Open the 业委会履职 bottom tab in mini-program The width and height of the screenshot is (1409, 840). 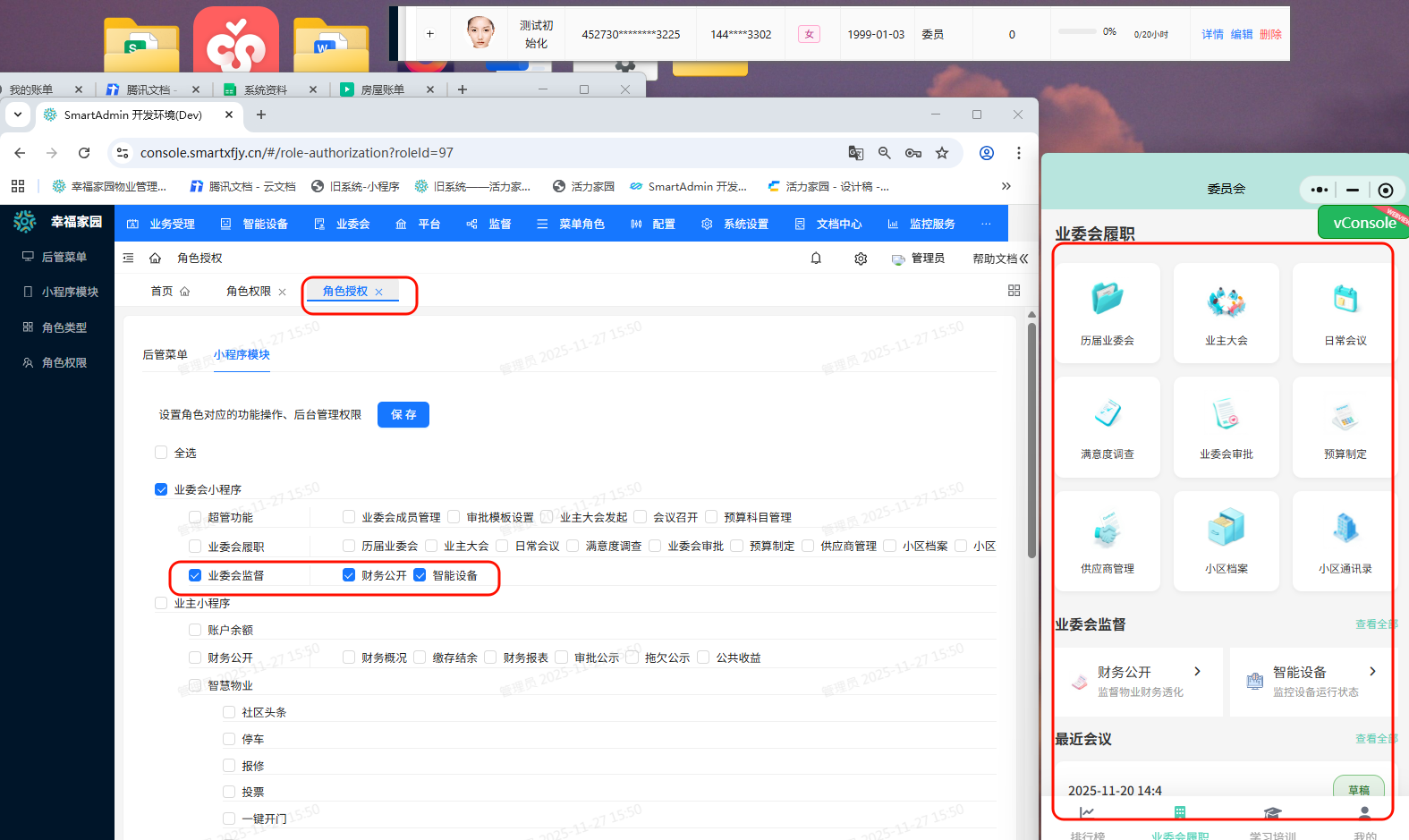point(1180,823)
